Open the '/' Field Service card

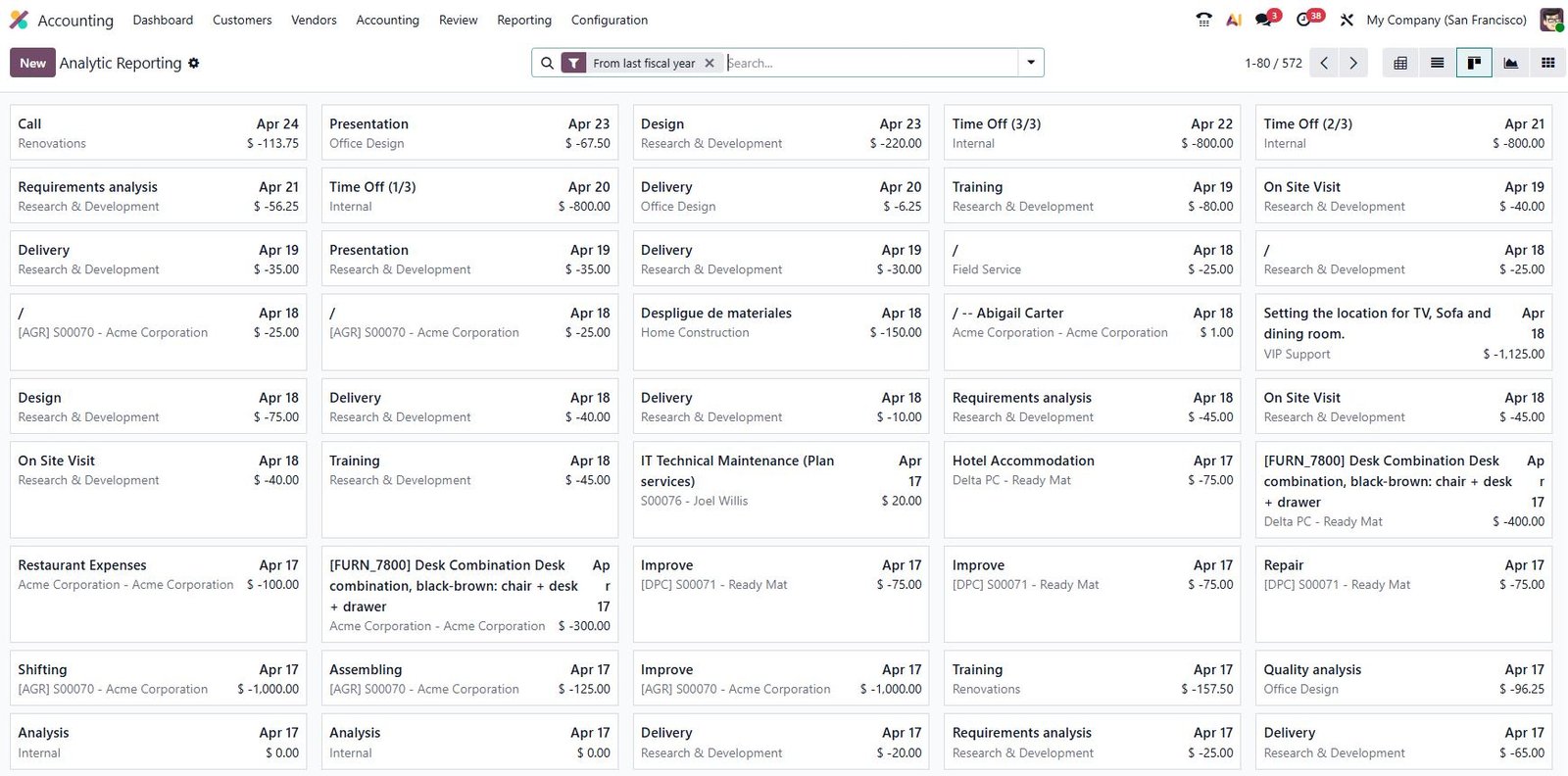tap(1093, 259)
